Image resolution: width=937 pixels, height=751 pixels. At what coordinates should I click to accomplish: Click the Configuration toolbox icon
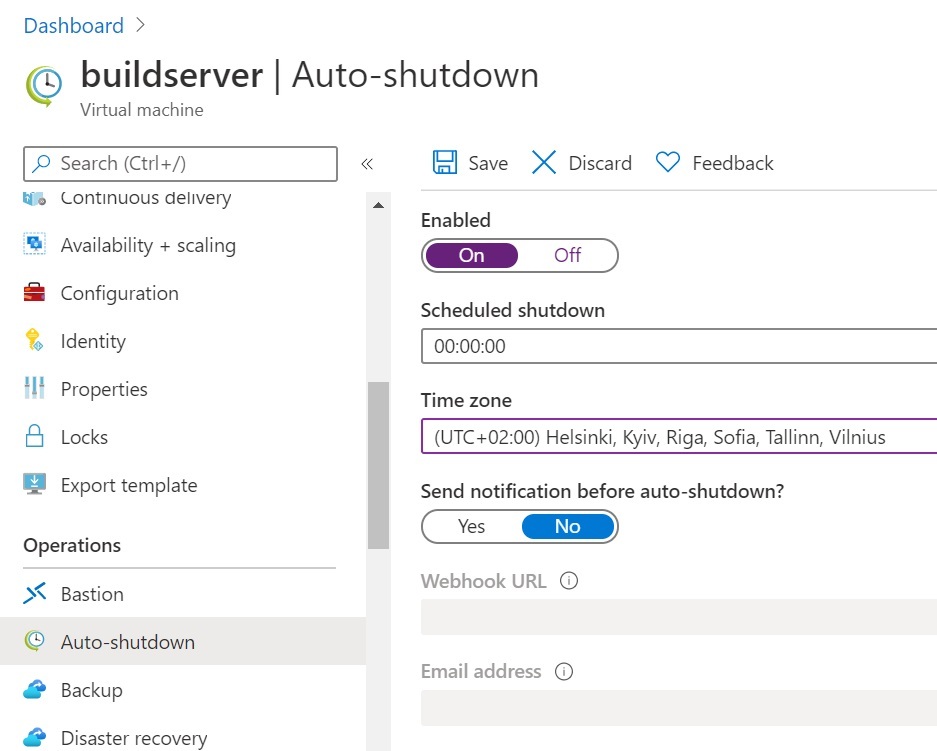(34, 293)
